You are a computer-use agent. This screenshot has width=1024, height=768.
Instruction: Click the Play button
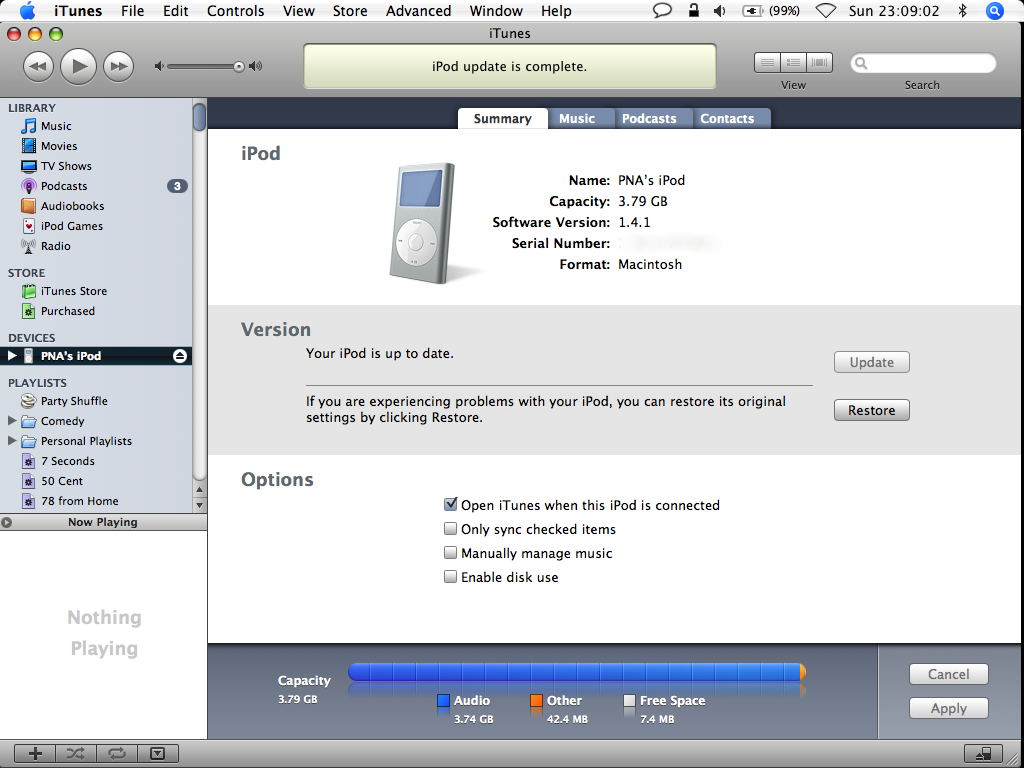point(78,66)
